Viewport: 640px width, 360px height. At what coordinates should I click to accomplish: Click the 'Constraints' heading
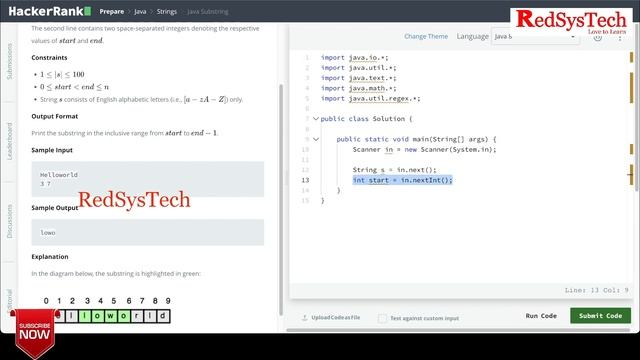tap(49, 58)
